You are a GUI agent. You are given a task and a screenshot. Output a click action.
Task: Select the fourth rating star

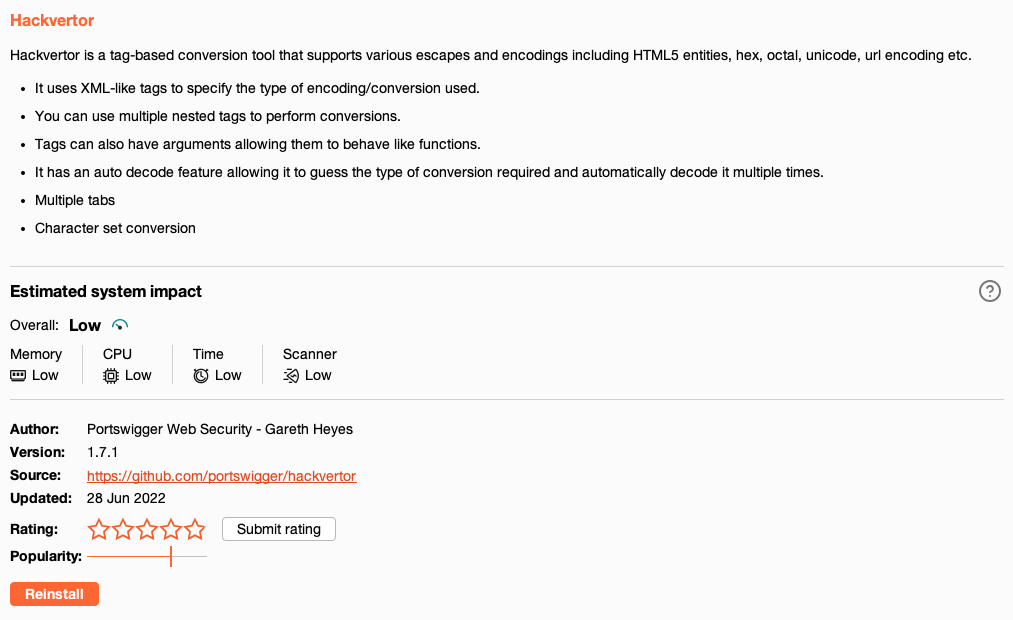pyautogui.click(x=170, y=529)
